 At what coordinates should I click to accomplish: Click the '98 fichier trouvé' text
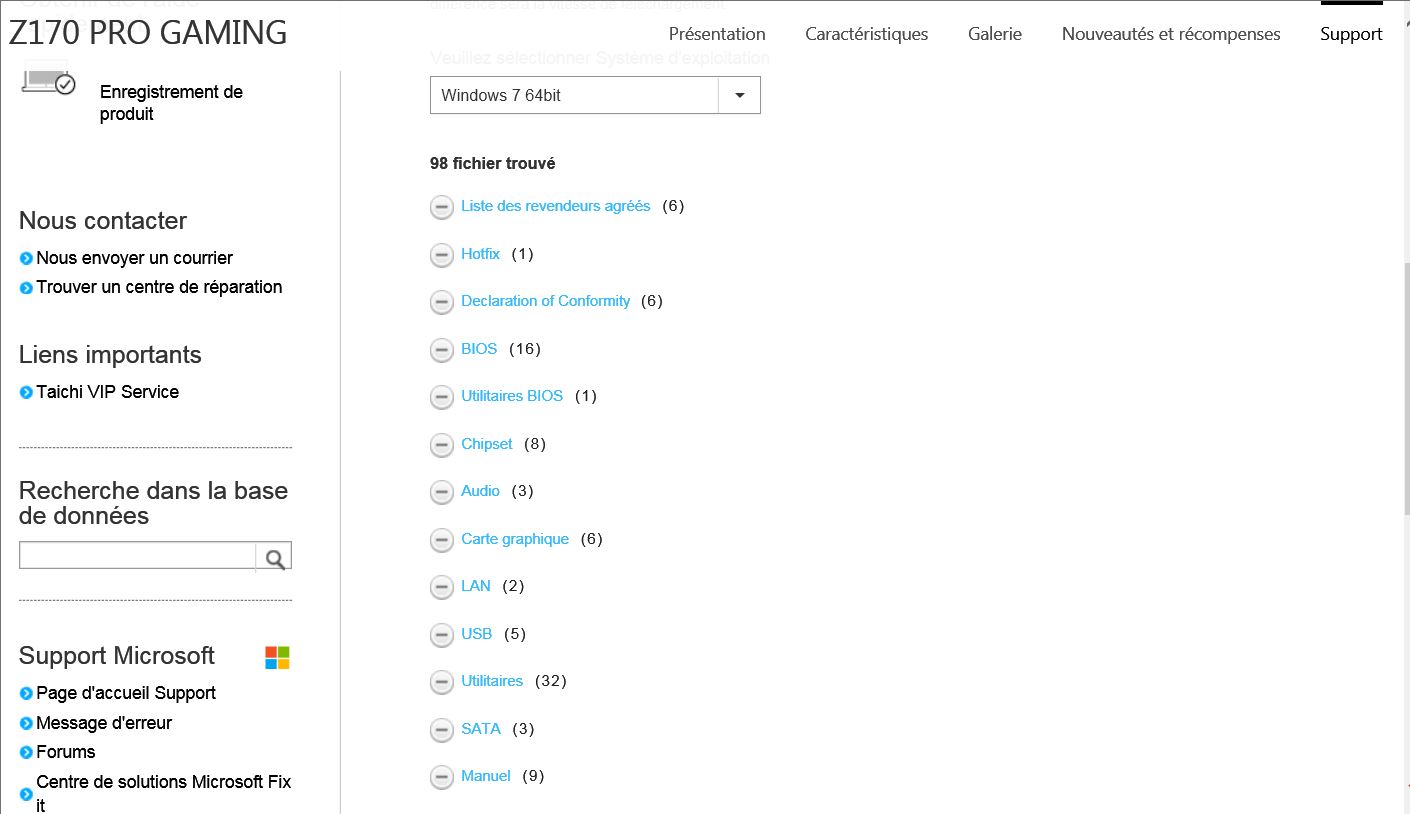[x=492, y=163]
